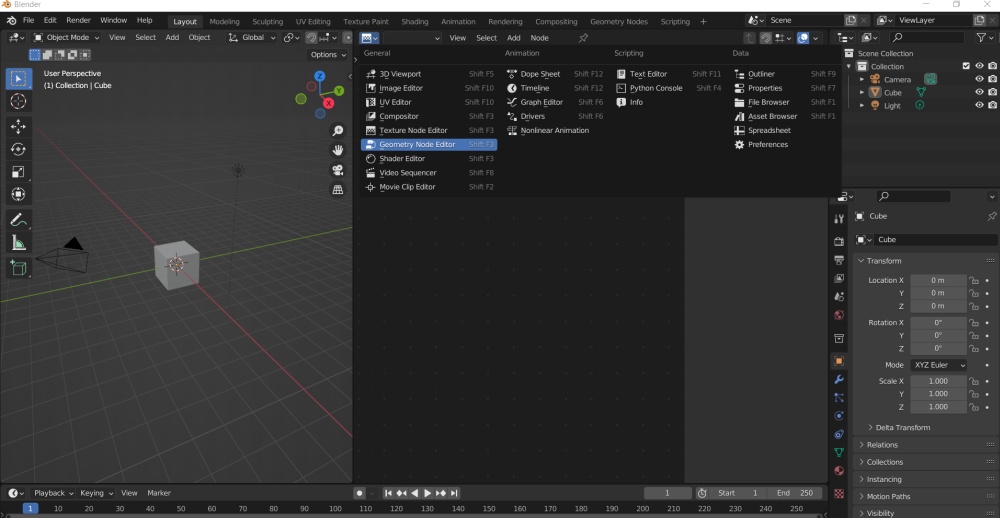Switch to the Shading workspace tab
Viewport: 1000px width, 518px height.
point(415,22)
